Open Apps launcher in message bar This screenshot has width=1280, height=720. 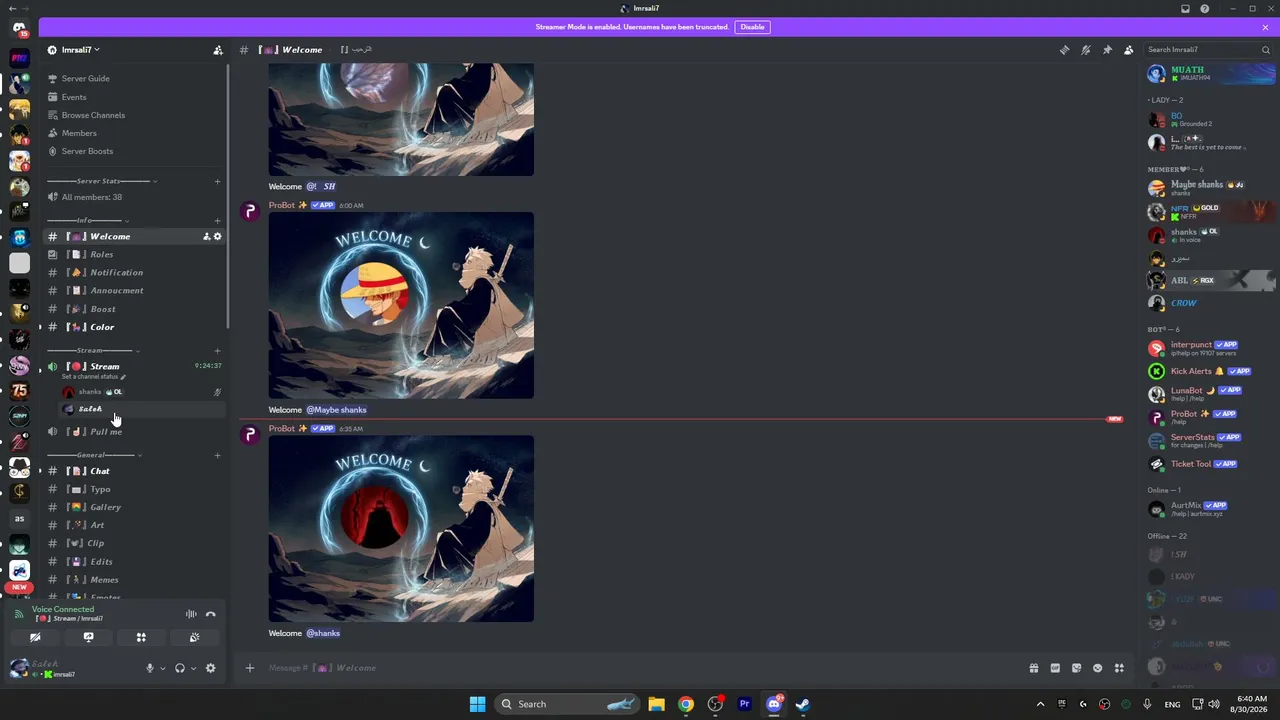1120,668
